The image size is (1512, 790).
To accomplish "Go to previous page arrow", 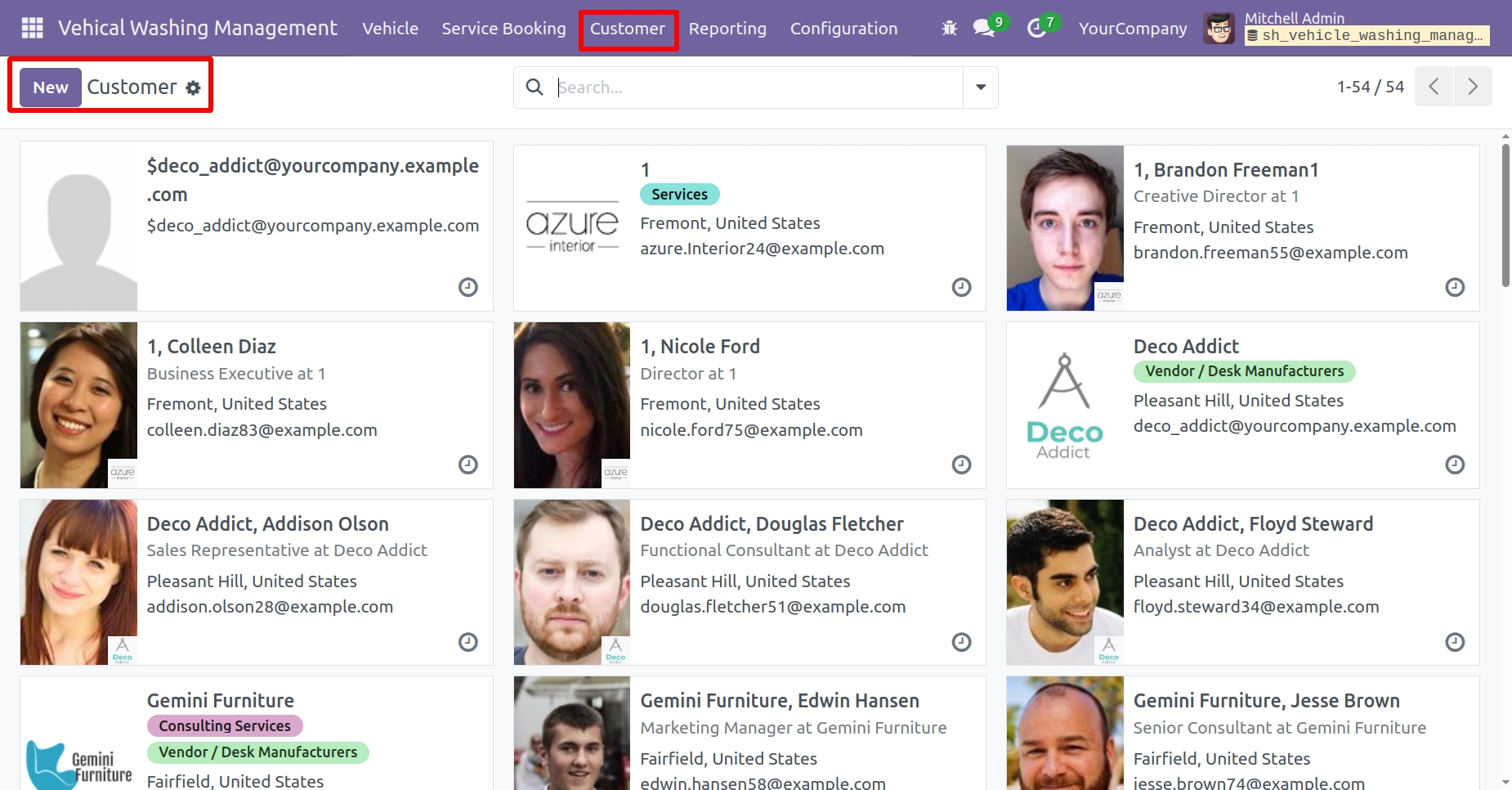I will [1434, 87].
